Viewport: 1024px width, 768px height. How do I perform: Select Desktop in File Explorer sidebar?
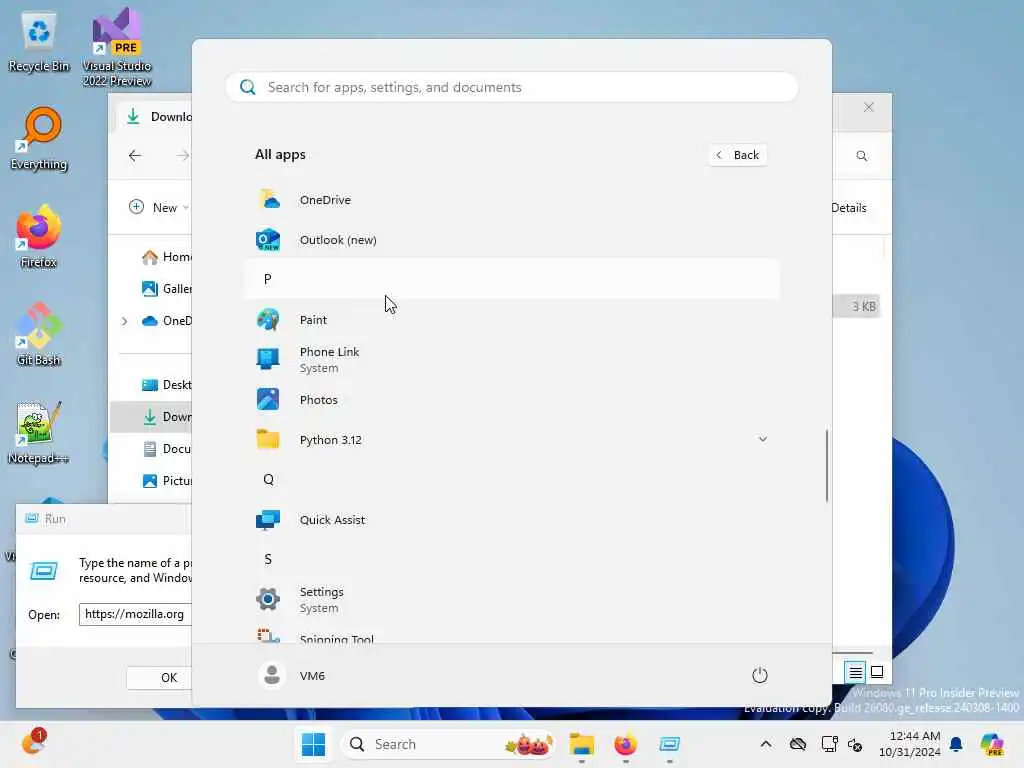(167, 385)
